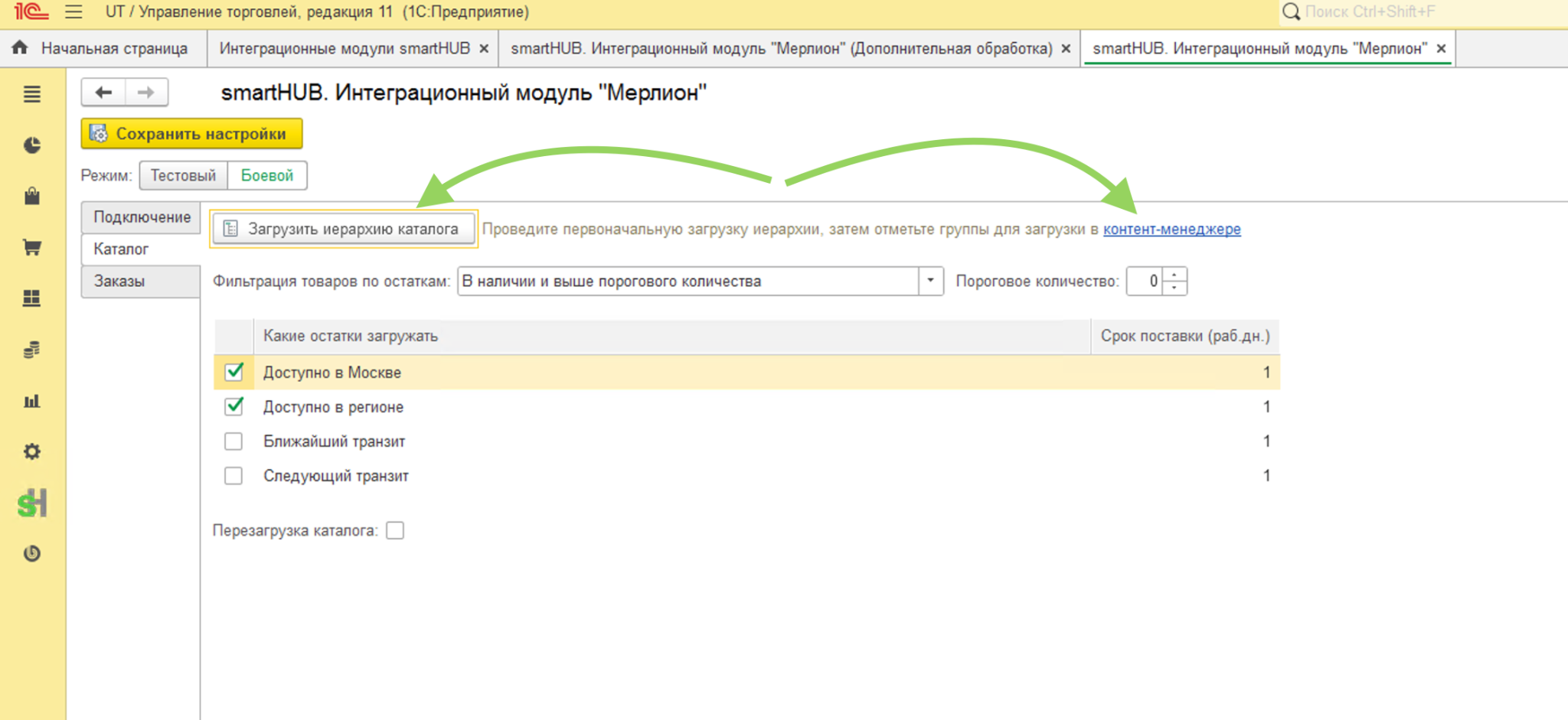Open the smartHUB section icon in sidebar
Screen dimensions: 1568x720
[x=32, y=503]
